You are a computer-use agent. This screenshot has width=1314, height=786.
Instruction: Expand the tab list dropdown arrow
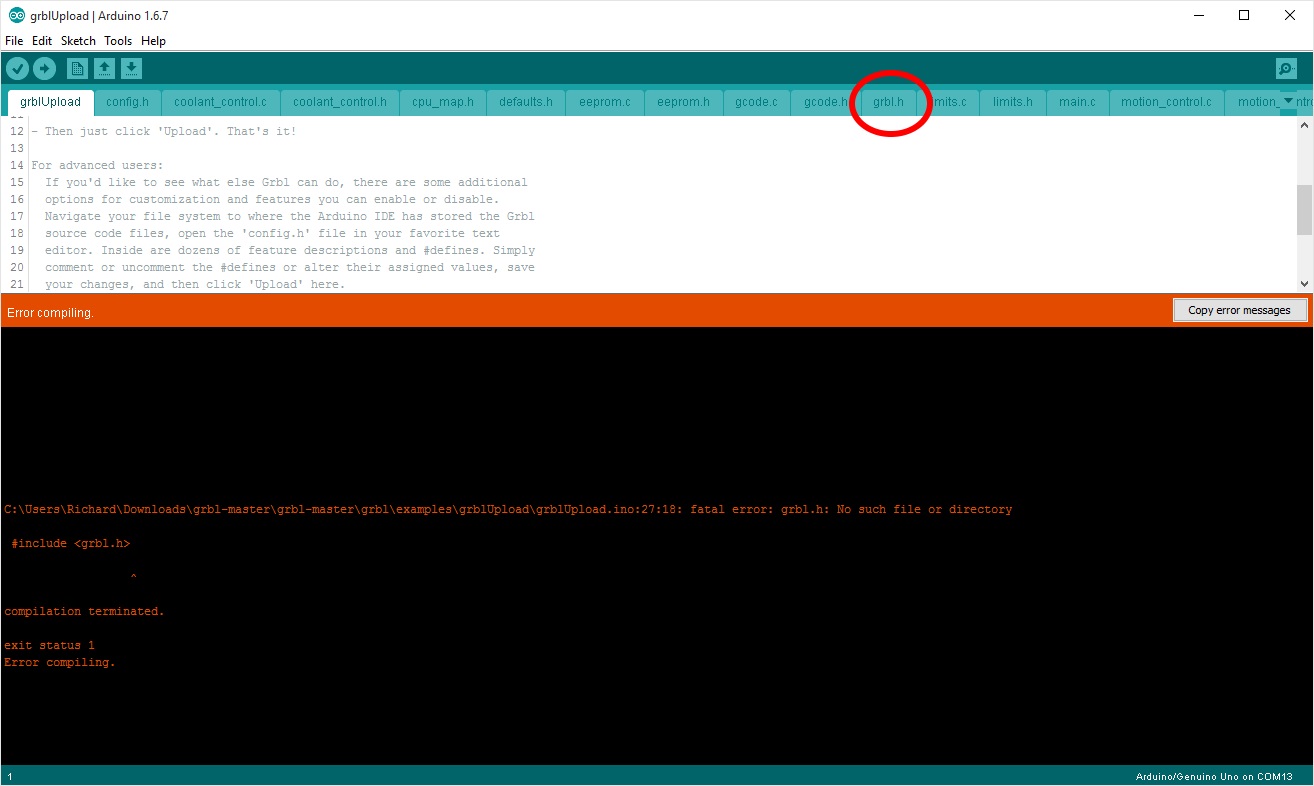point(1288,101)
